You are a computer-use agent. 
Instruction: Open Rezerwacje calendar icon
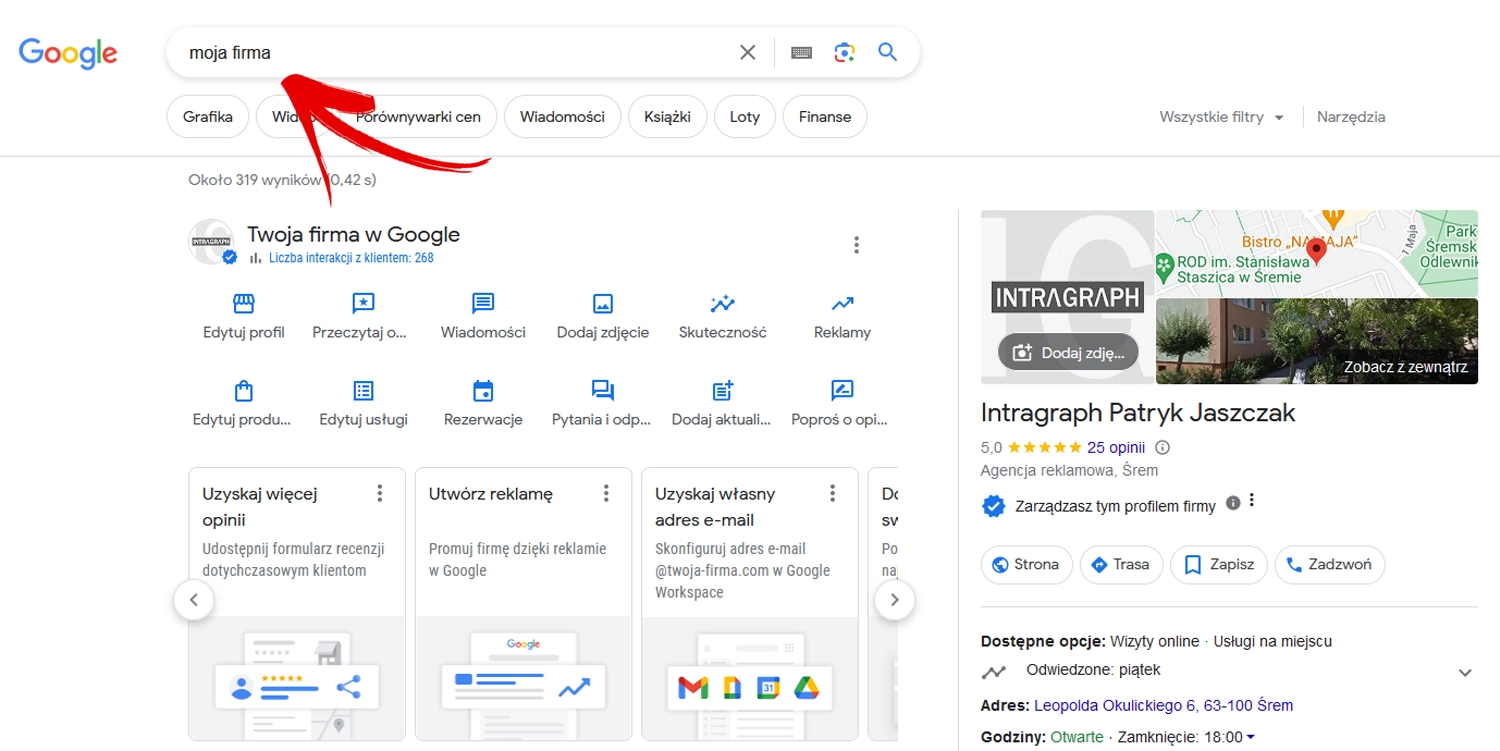click(483, 390)
